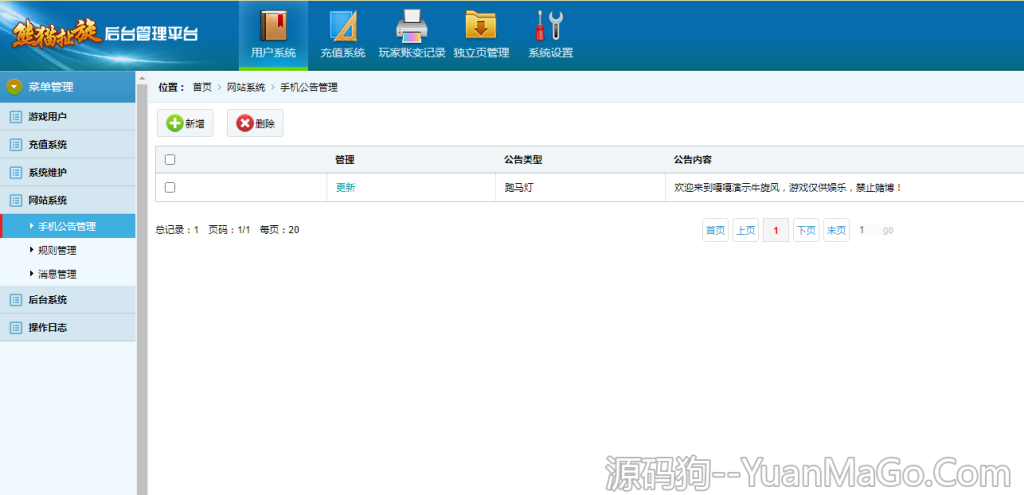Screen dimensions: 1024x495
Task: Click the 管理 column header
Action: pyautogui.click(x=345, y=159)
